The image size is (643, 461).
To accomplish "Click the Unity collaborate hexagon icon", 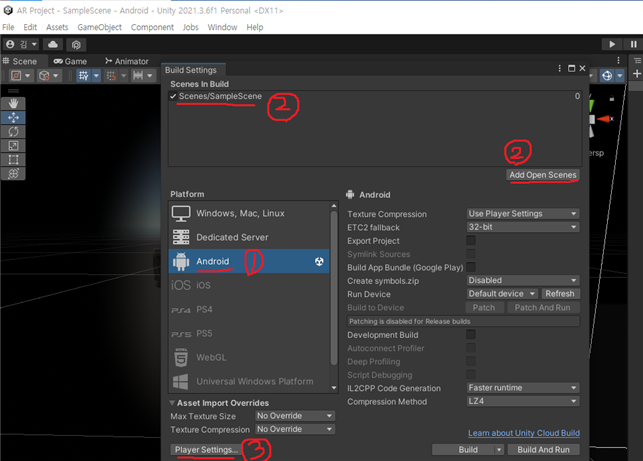I will 76,44.
